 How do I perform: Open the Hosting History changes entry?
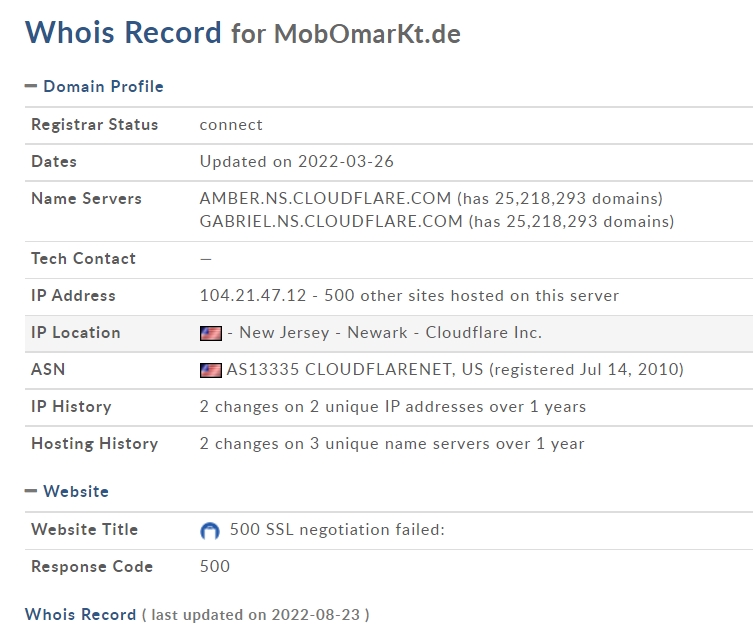pyautogui.click(x=392, y=443)
